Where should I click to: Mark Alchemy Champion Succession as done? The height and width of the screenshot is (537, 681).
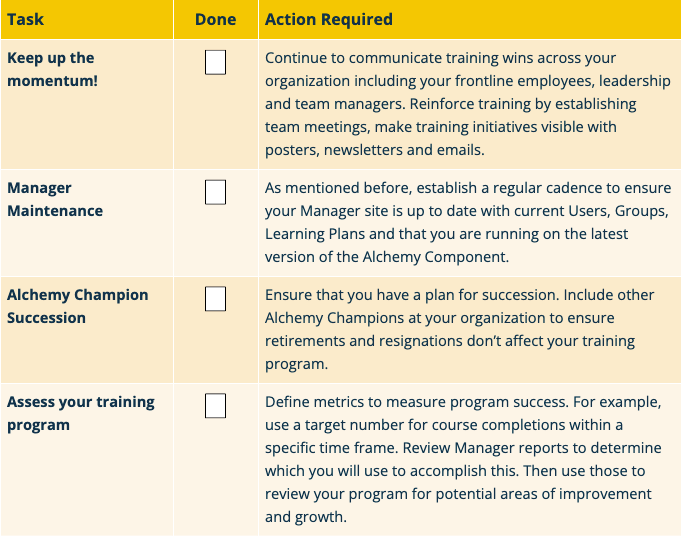click(215, 299)
